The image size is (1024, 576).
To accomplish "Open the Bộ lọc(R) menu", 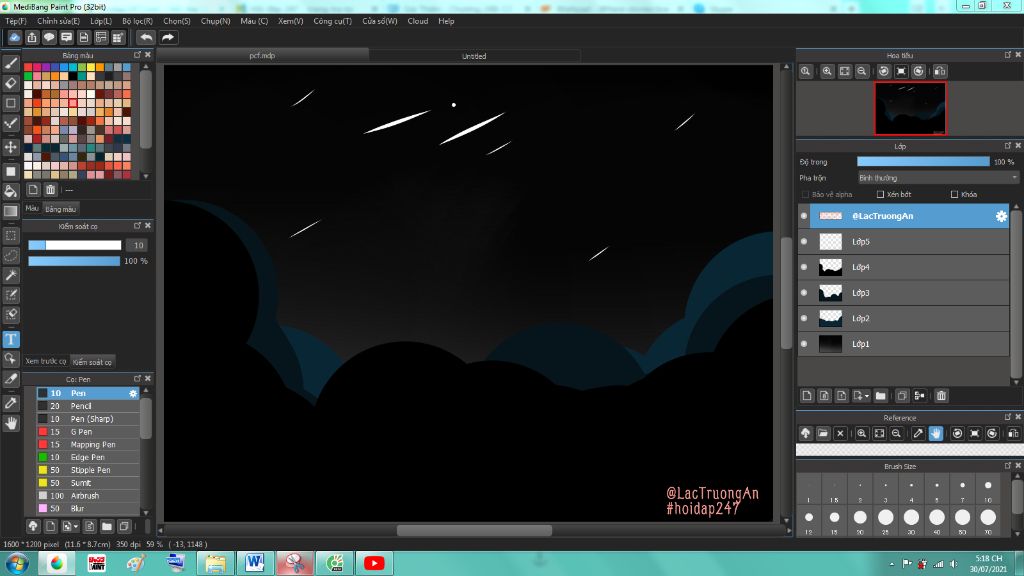I will pos(137,21).
